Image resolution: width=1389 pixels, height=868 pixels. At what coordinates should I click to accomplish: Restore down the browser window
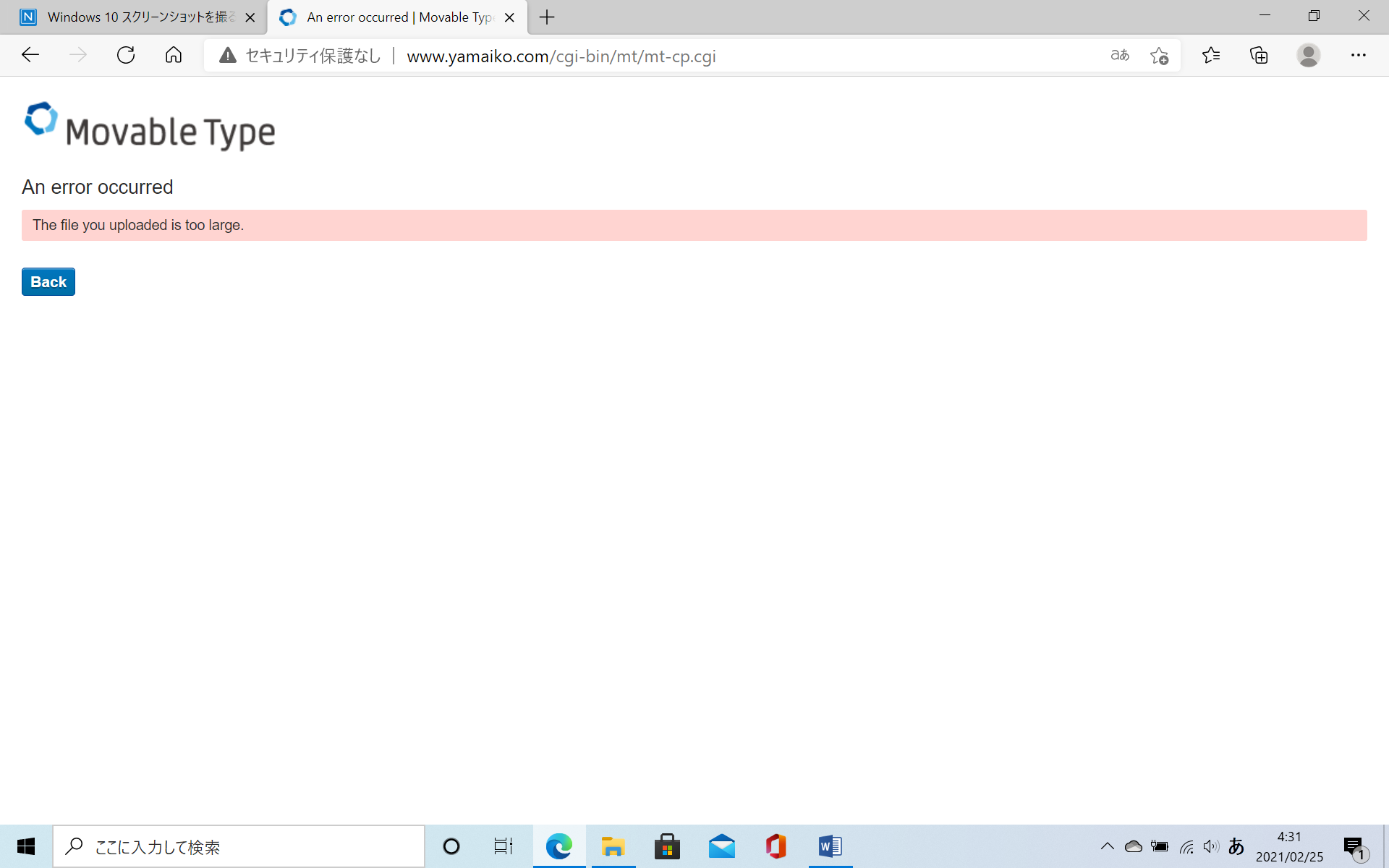(x=1314, y=16)
